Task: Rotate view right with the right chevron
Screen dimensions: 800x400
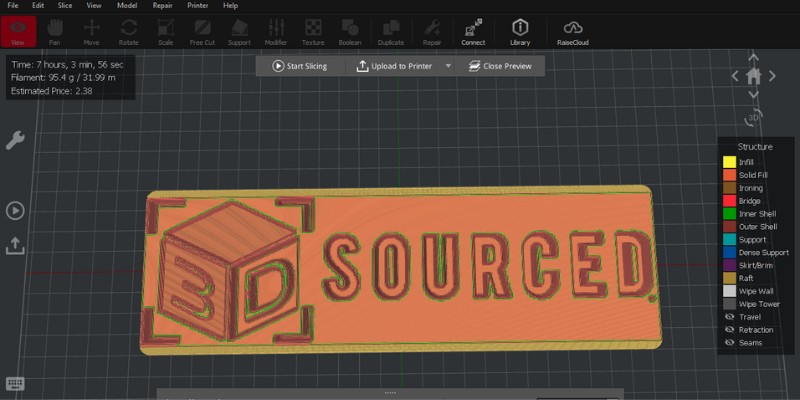Action: [x=772, y=77]
